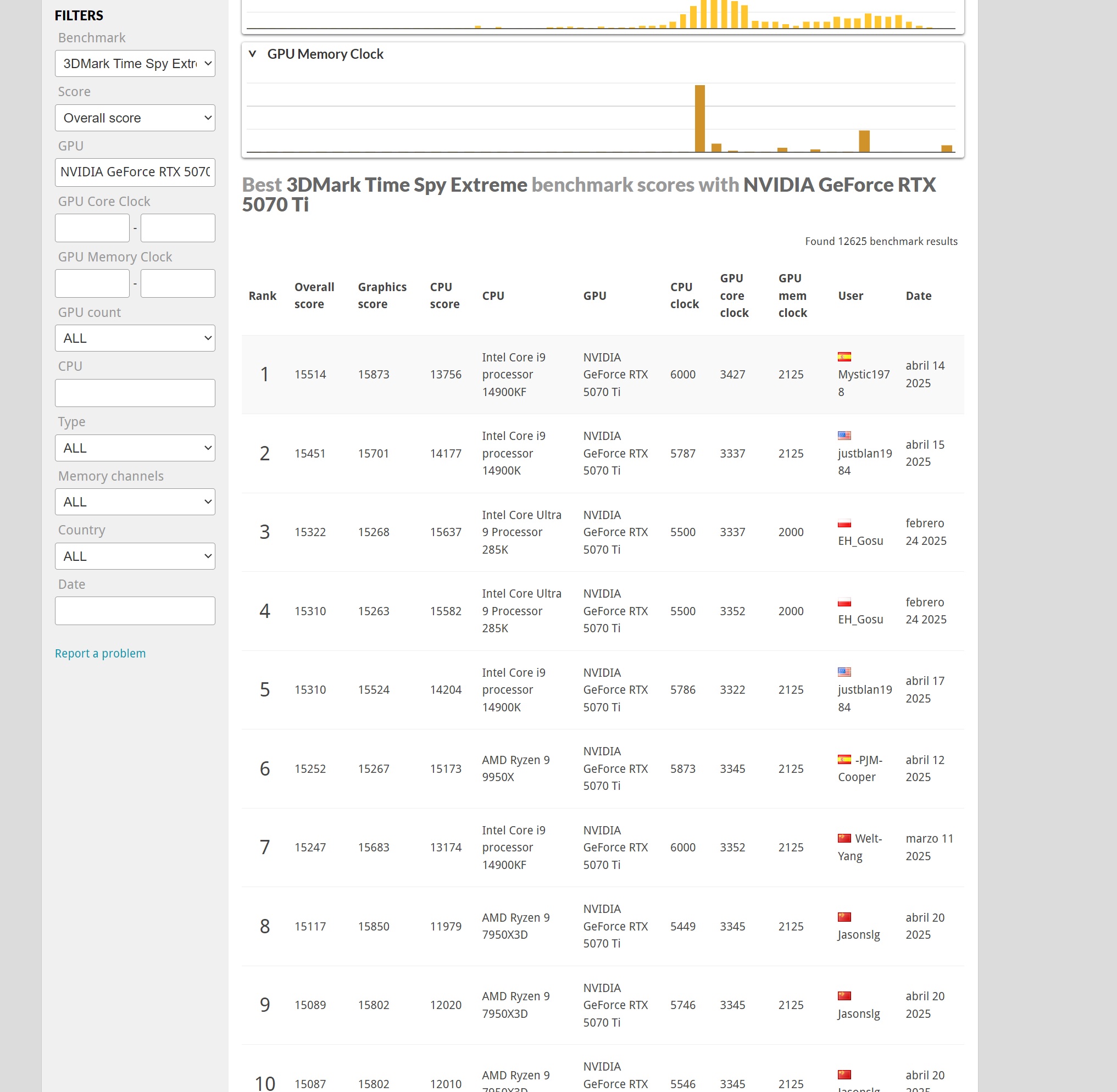Click the rank 5 row number
This screenshot has width=1117, height=1092.
(x=264, y=689)
